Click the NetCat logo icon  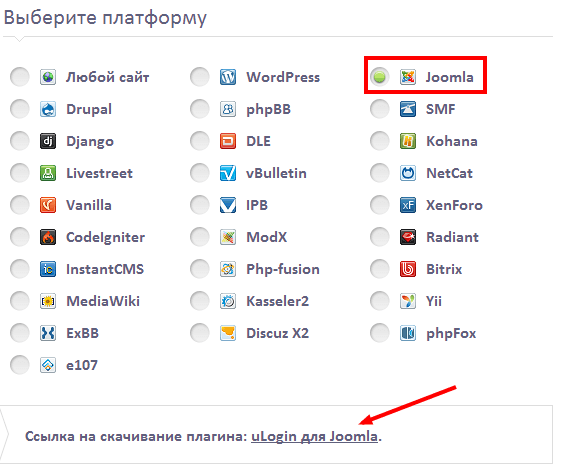coord(408,173)
